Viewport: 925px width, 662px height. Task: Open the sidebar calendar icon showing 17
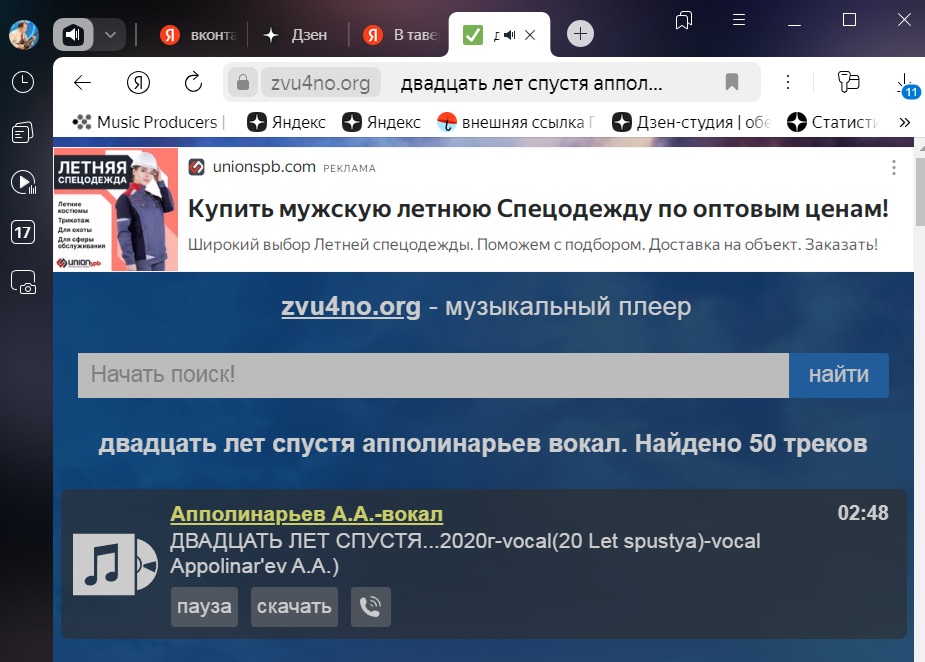(x=23, y=232)
